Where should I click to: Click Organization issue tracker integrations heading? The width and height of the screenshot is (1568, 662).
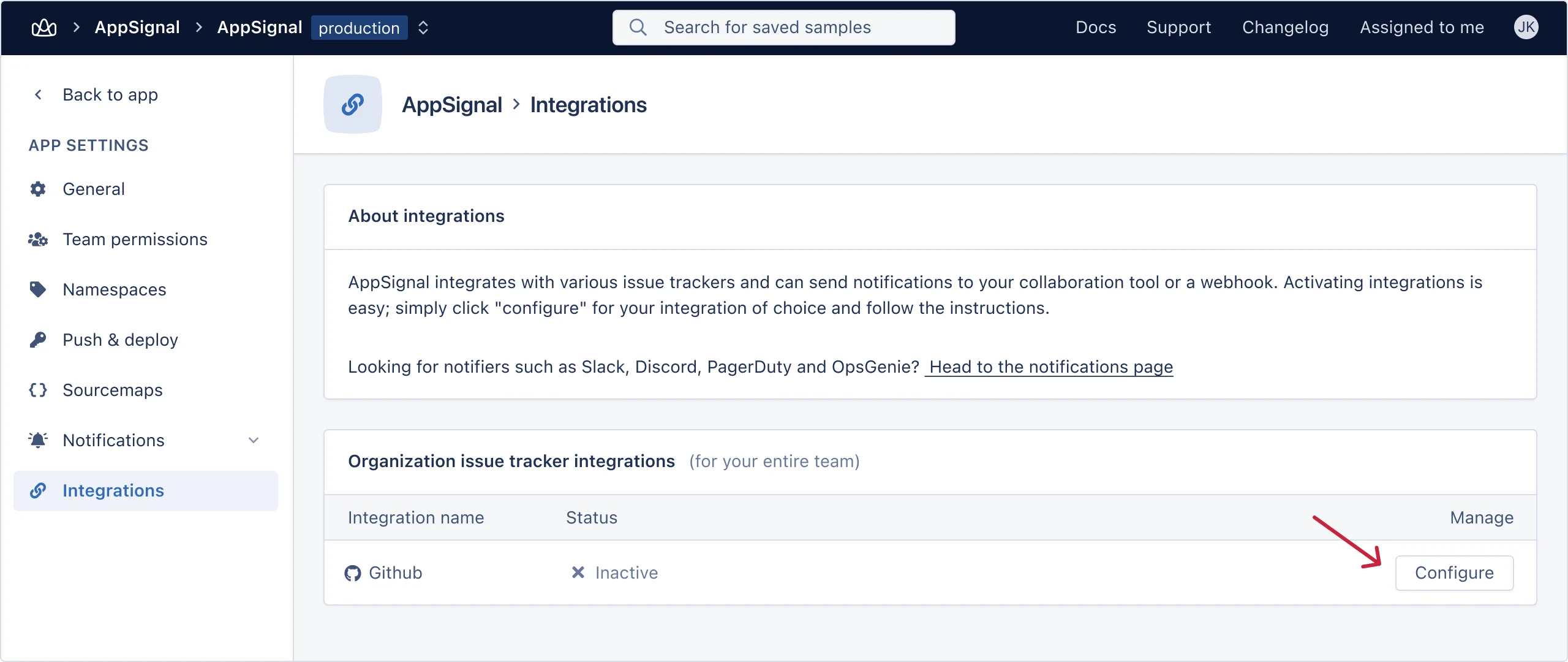coord(511,461)
